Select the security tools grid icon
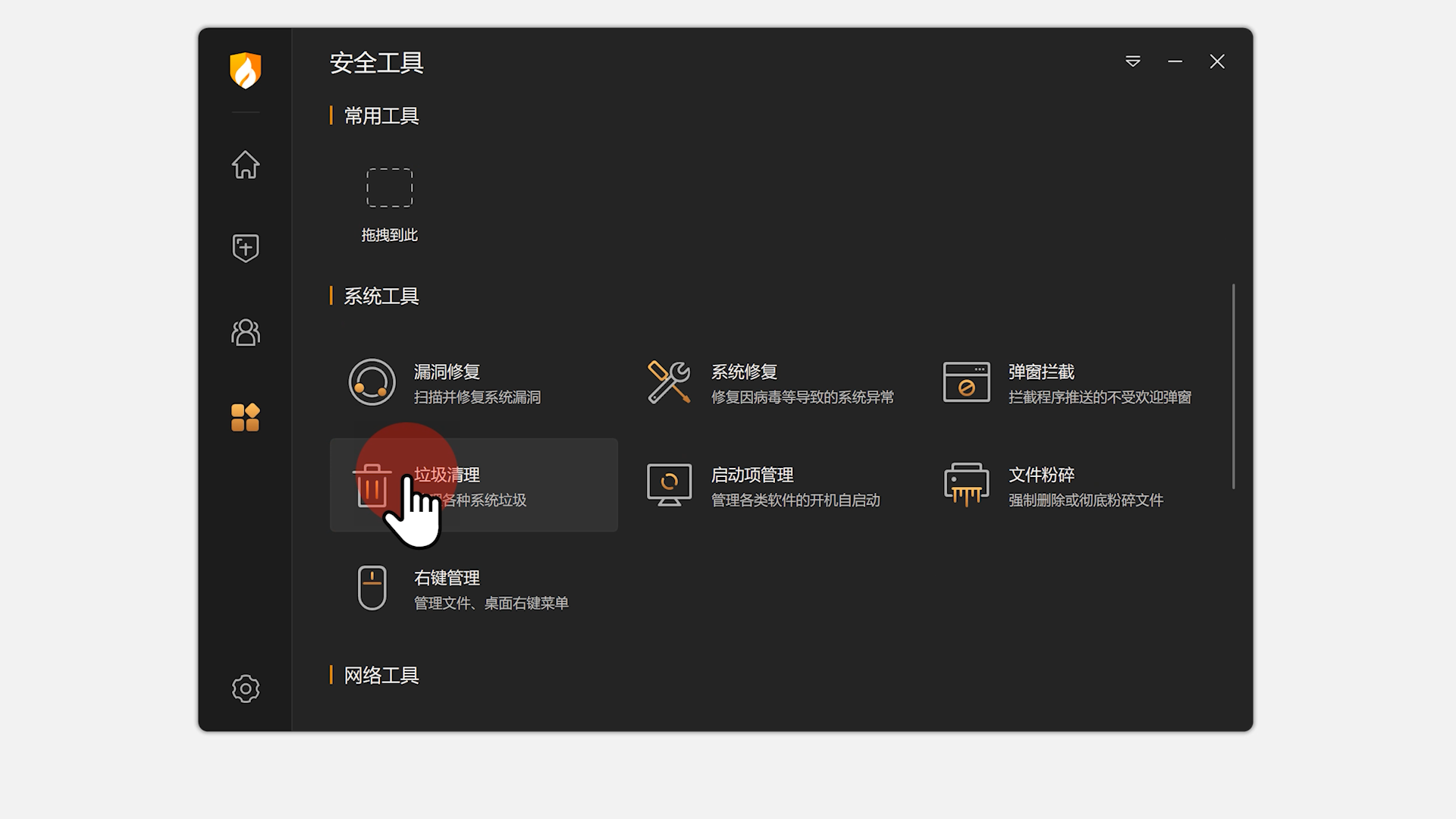 point(245,417)
